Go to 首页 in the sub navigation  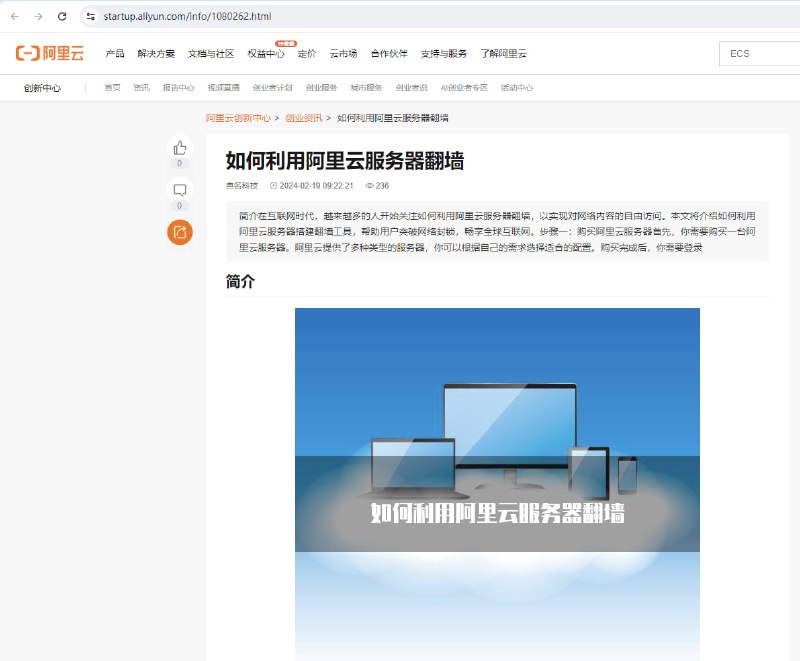coord(112,88)
